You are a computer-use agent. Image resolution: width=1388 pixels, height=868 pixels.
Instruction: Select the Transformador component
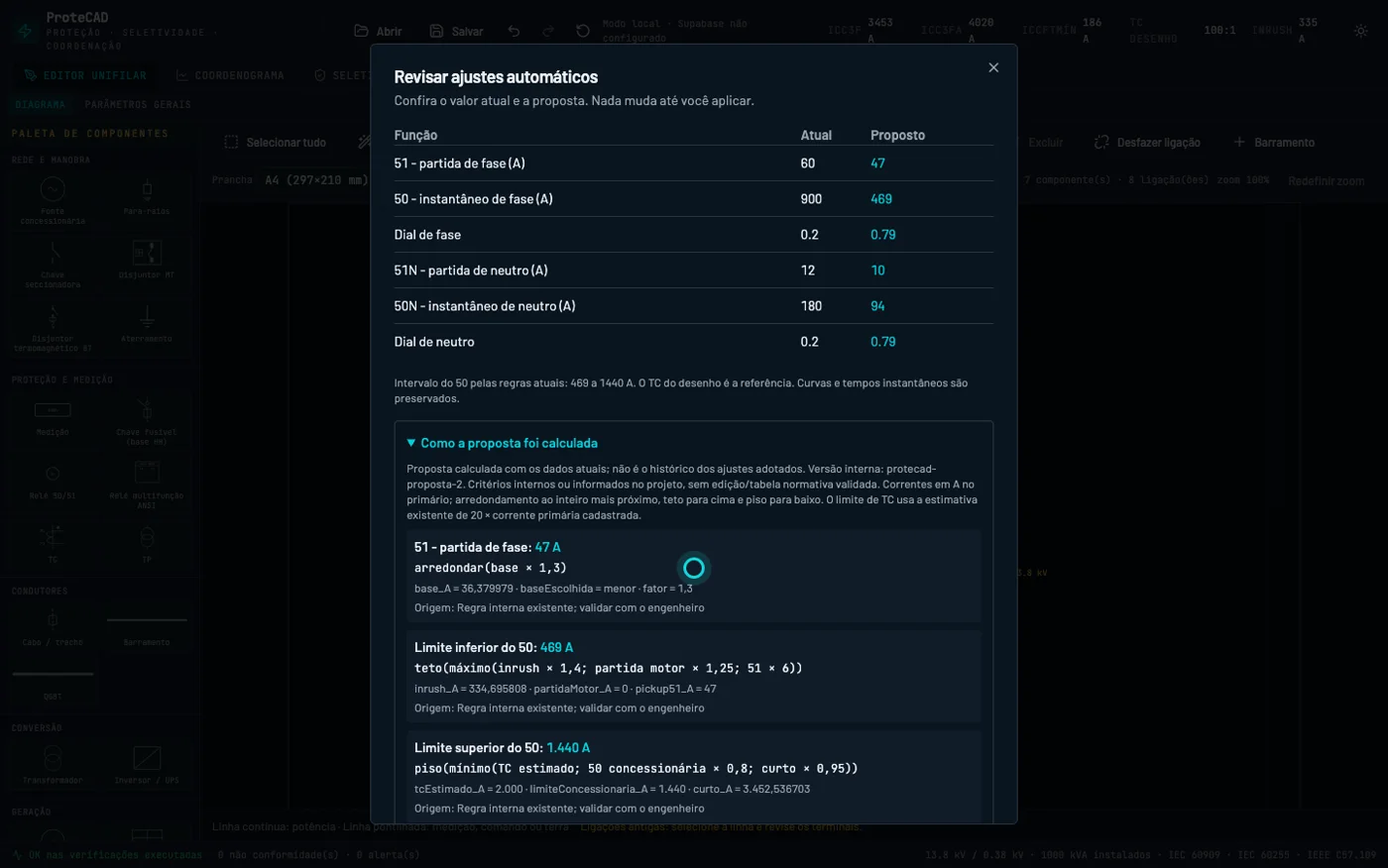point(53,765)
